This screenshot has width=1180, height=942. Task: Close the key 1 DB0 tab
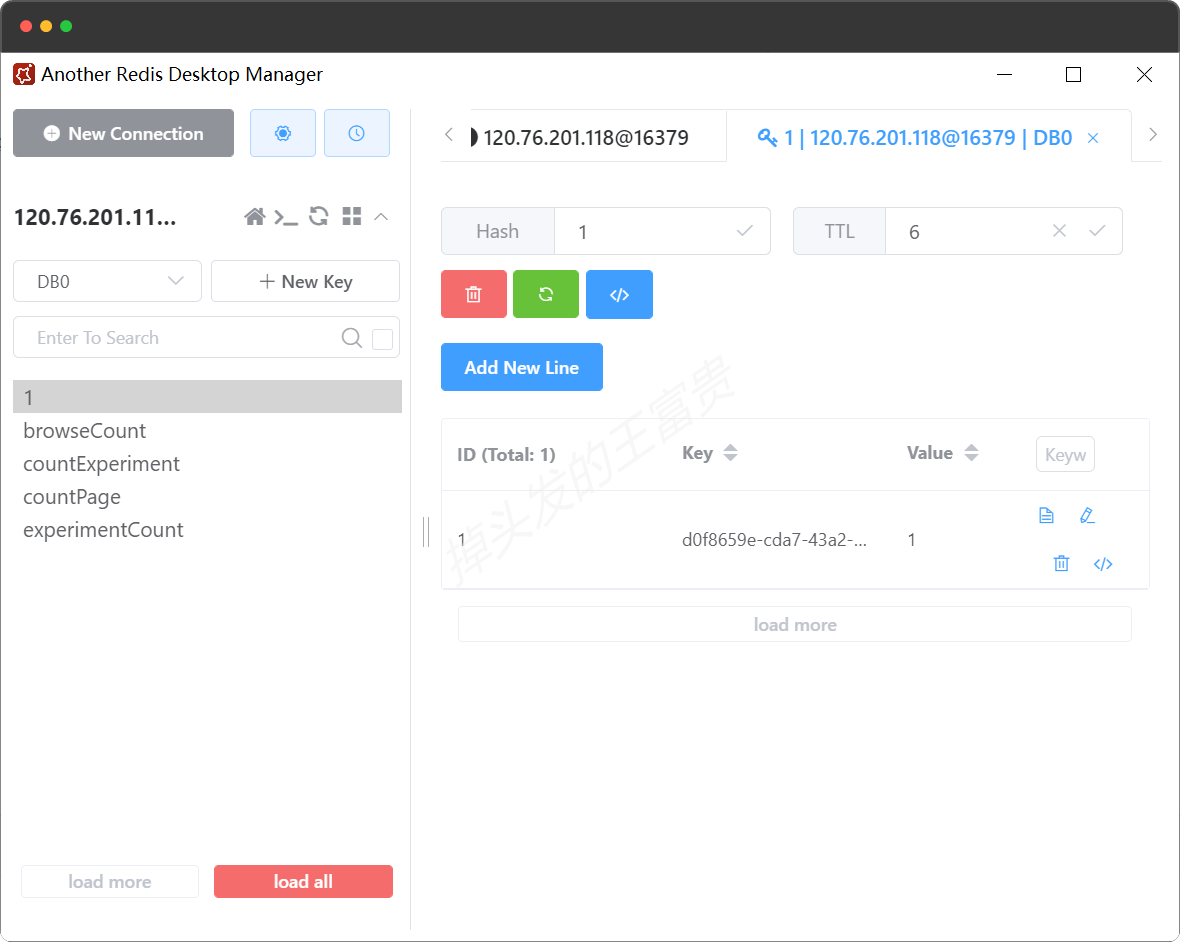[1093, 138]
